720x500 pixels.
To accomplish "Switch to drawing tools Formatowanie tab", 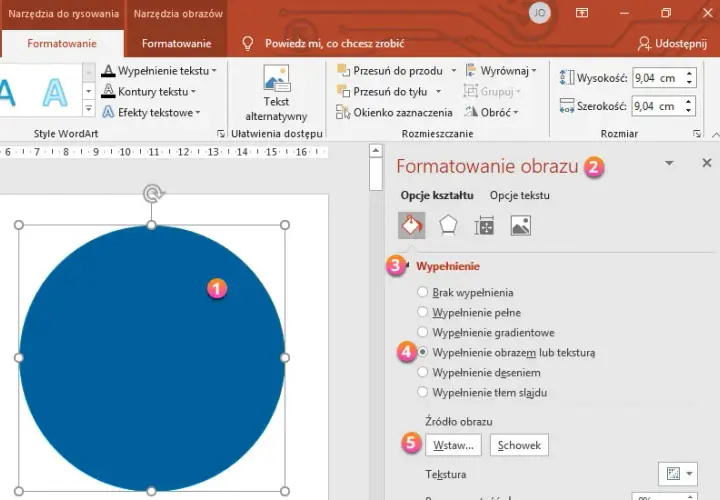I will click(x=62, y=44).
